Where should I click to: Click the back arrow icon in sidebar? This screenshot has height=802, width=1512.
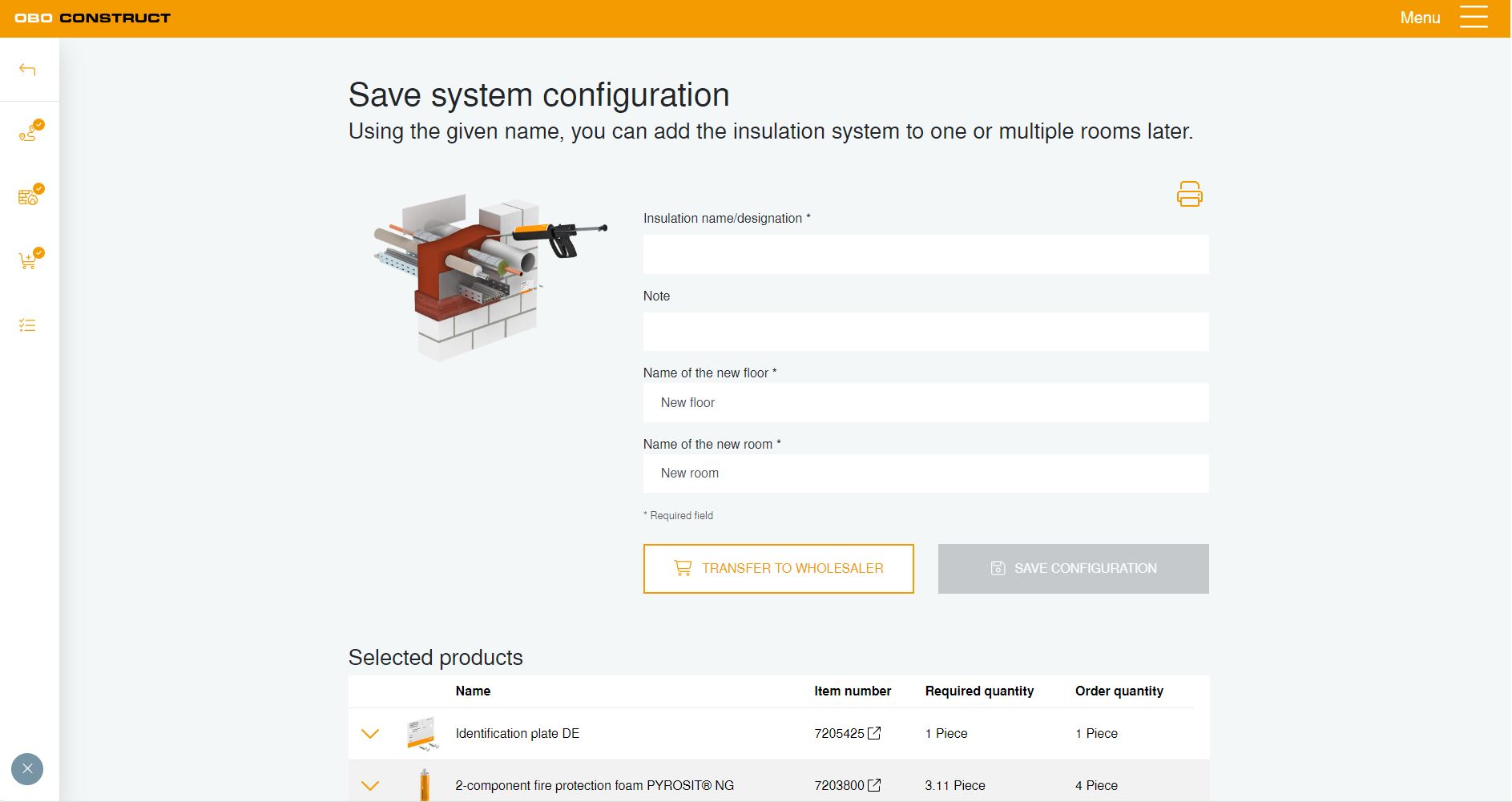coord(27,70)
